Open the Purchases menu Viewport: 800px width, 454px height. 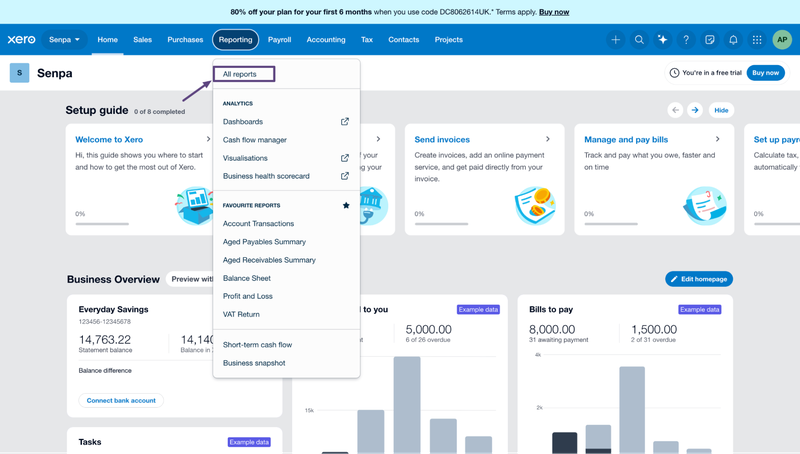click(185, 39)
